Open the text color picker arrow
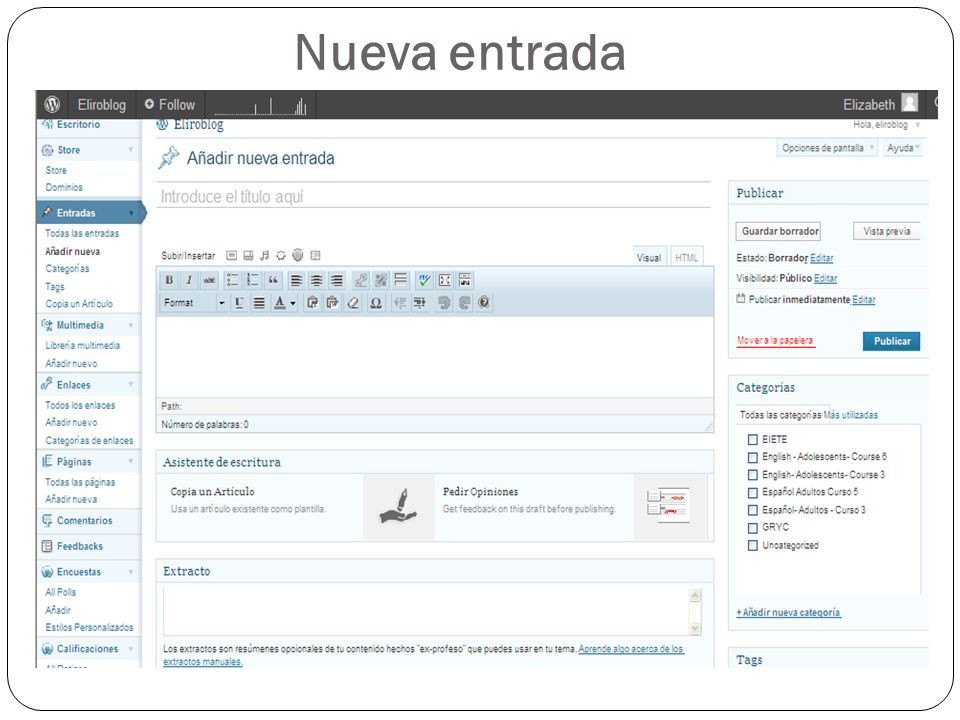The height and width of the screenshot is (720, 960). 293,303
